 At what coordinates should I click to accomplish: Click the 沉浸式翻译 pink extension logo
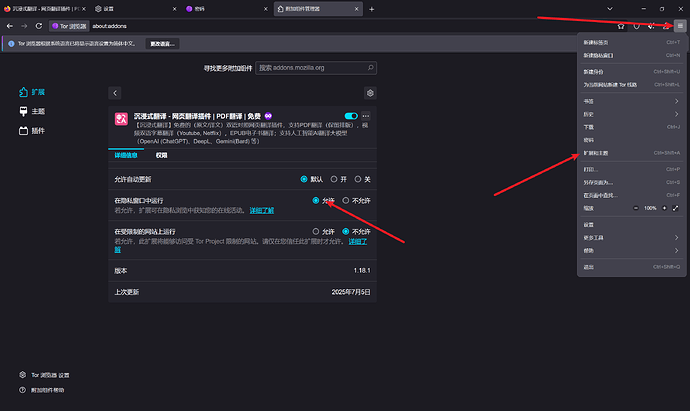(121, 118)
